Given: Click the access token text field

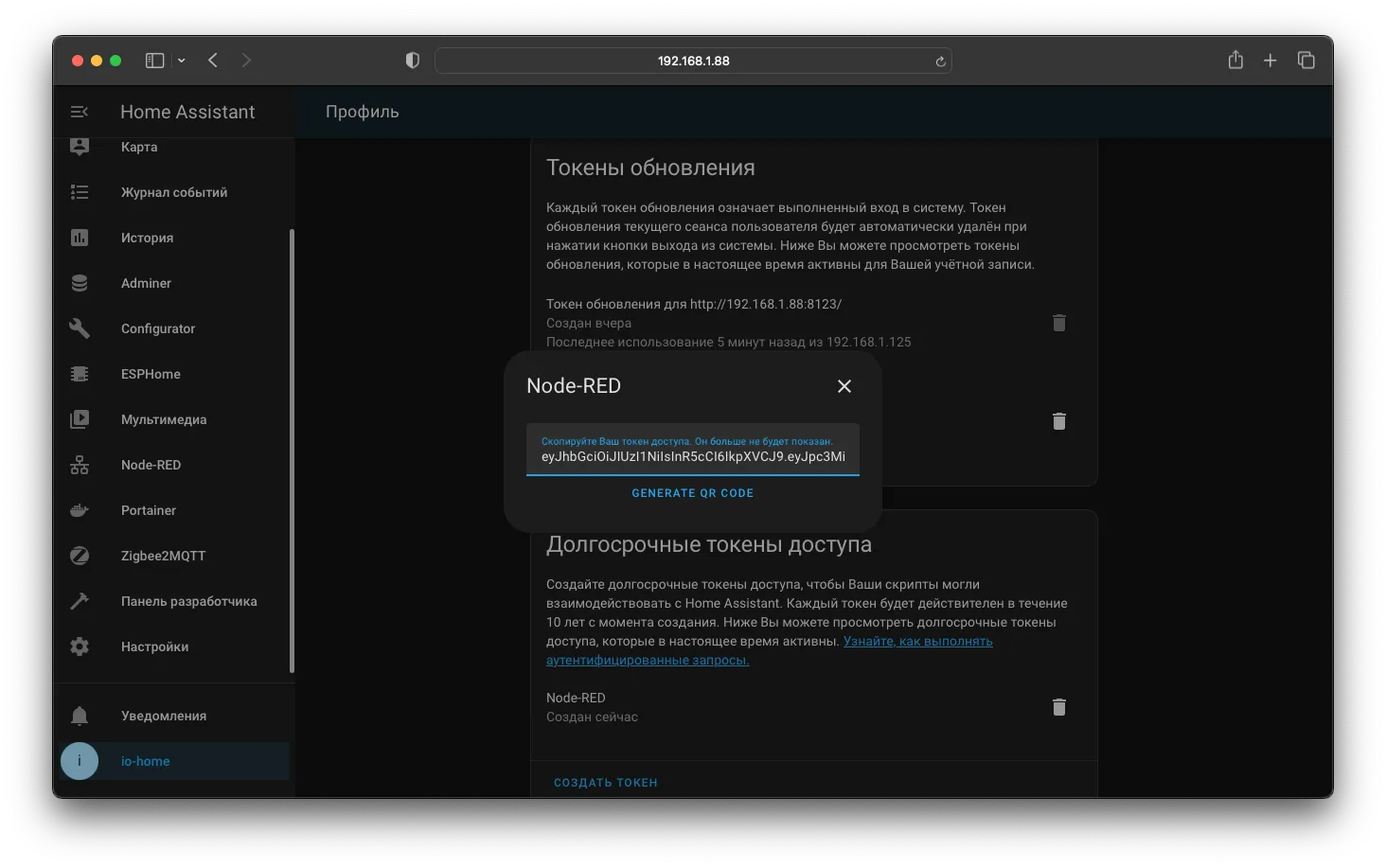Looking at the screenshot, I should pos(693,450).
